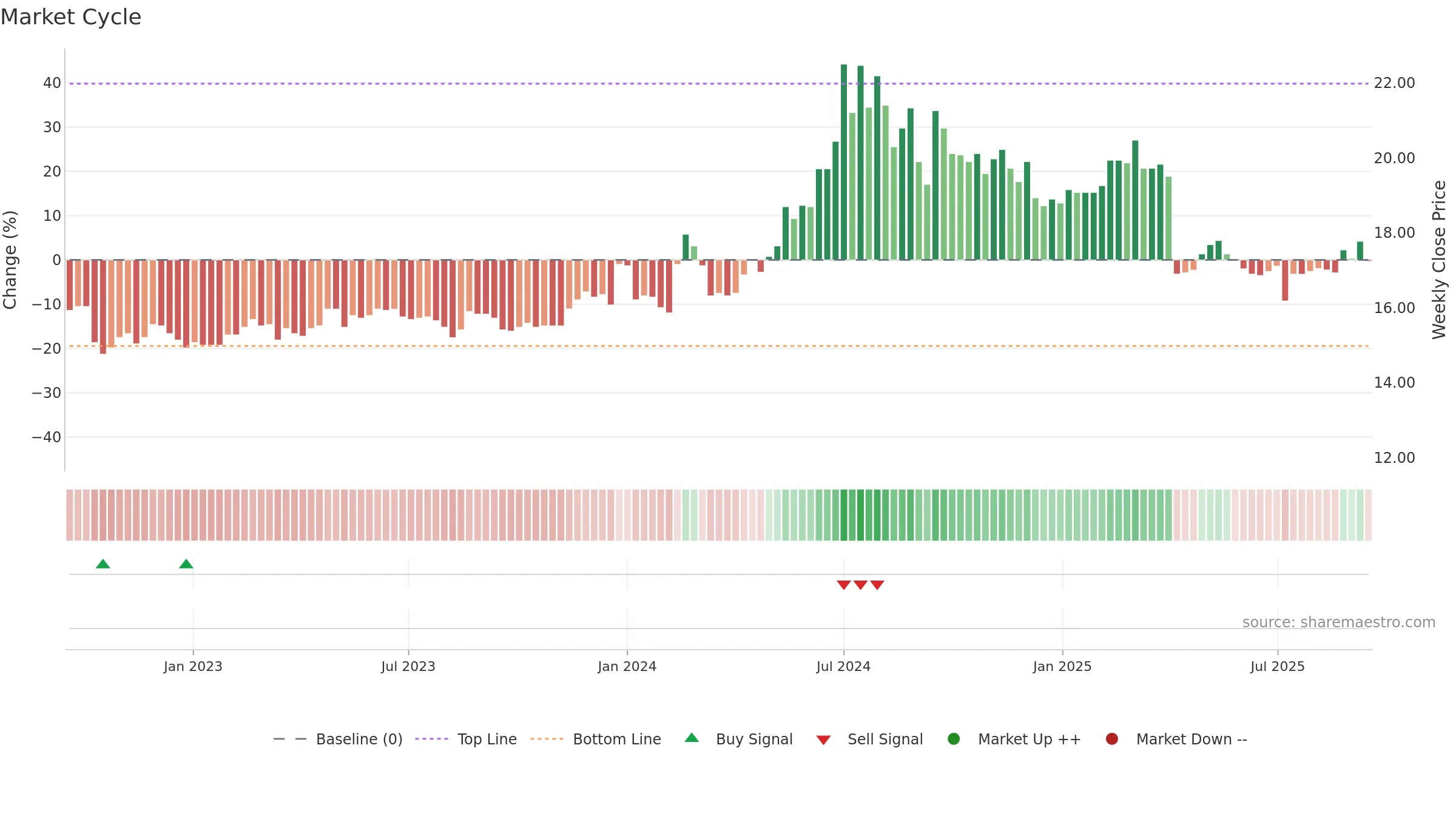The height and width of the screenshot is (819, 1456).
Task: Click the Market Cycle chart title
Action: point(71,17)
